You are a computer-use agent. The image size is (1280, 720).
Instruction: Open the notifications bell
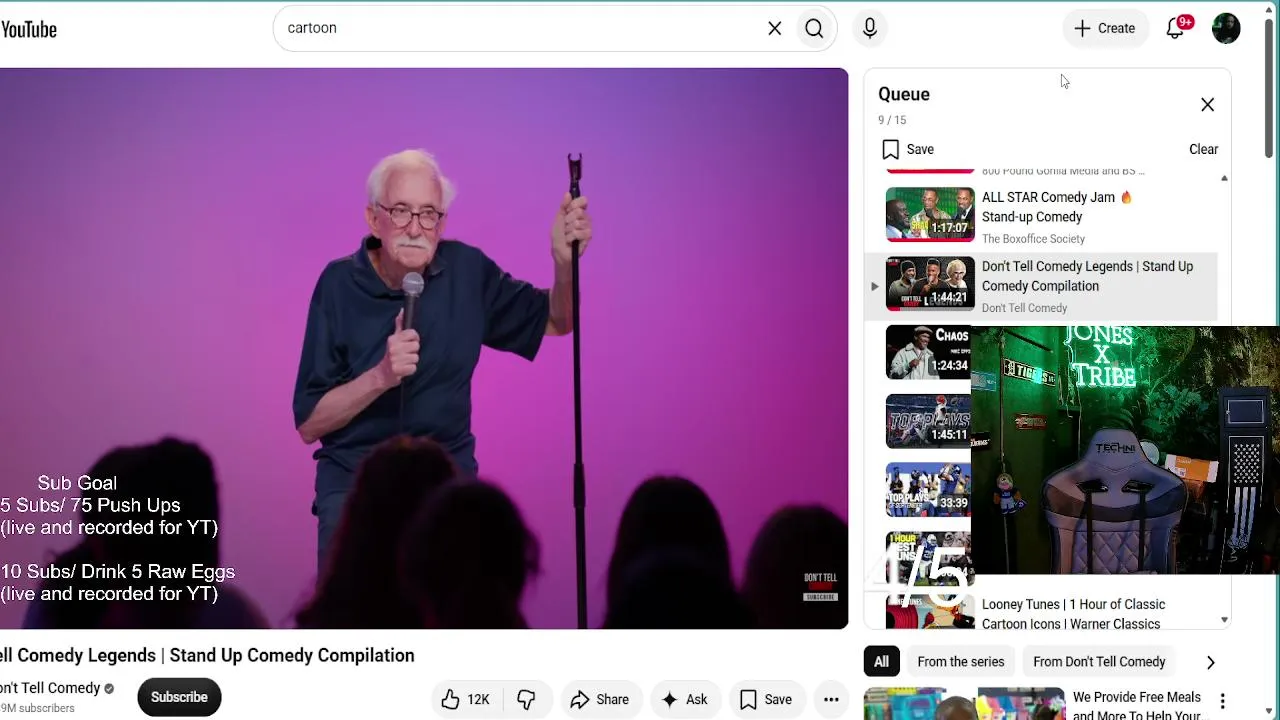pyautogui.click(x=1176, y=28)
